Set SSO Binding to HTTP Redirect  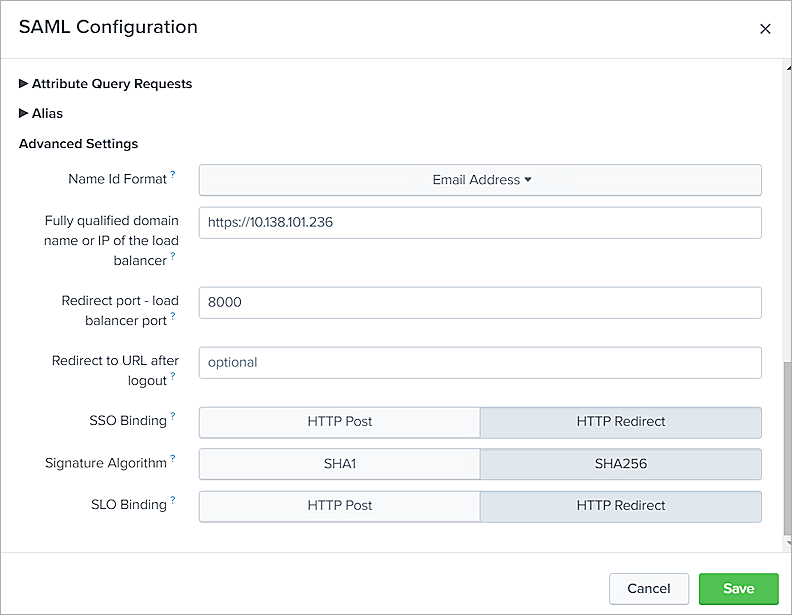point(621,422)
